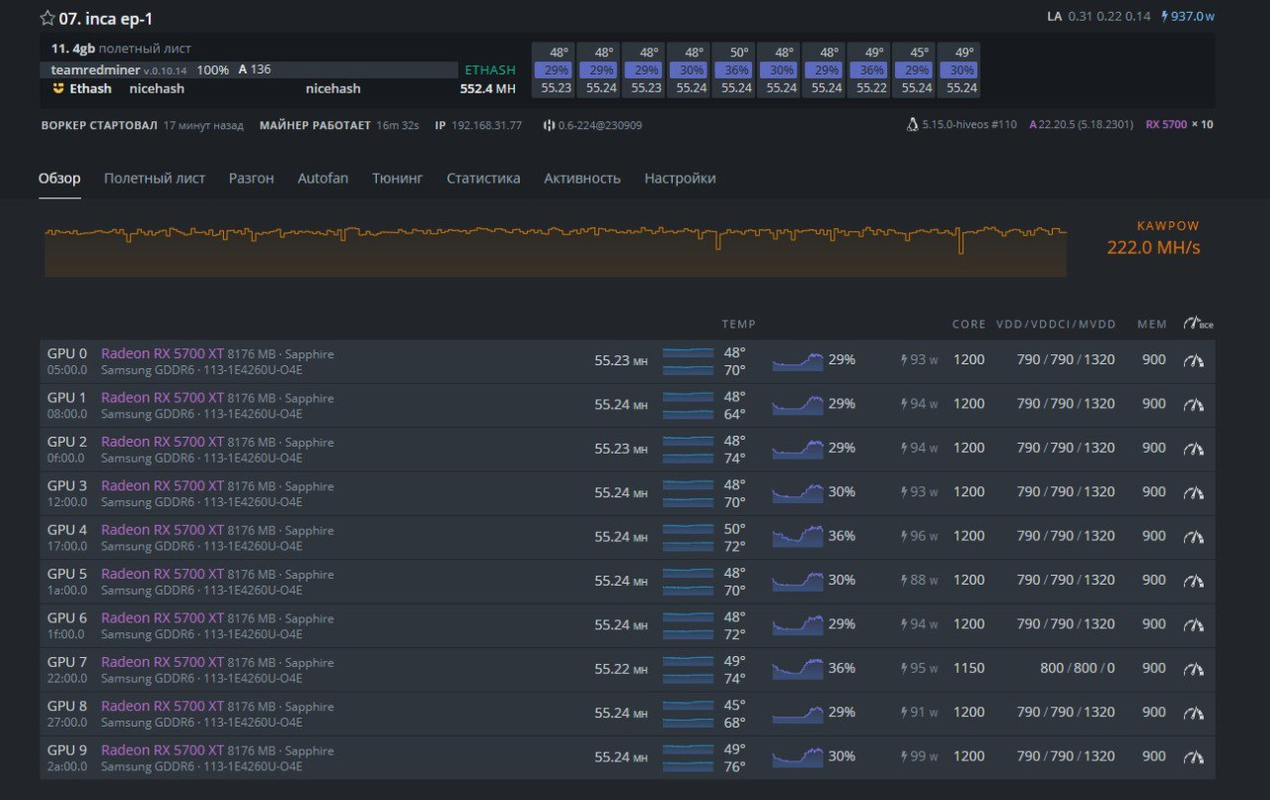1270x800 pixels.
Task: Click the 222.0 MH/s hashrate value
Action: click(x=1153, y=247)
